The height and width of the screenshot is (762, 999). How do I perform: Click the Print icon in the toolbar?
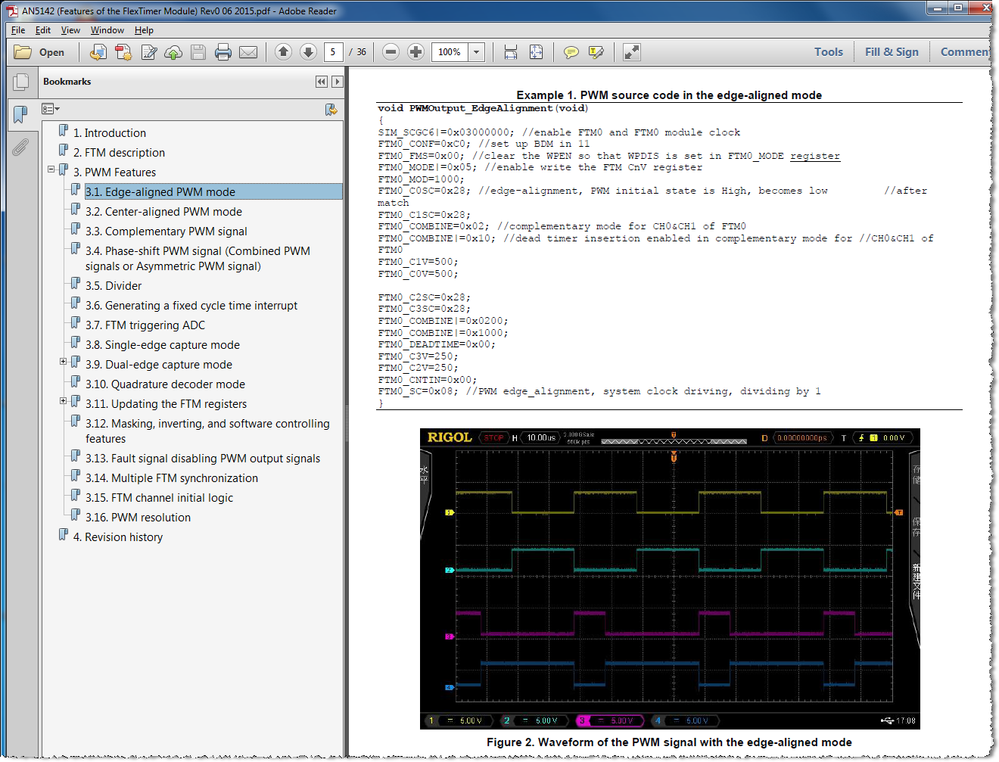pos(223,52)
